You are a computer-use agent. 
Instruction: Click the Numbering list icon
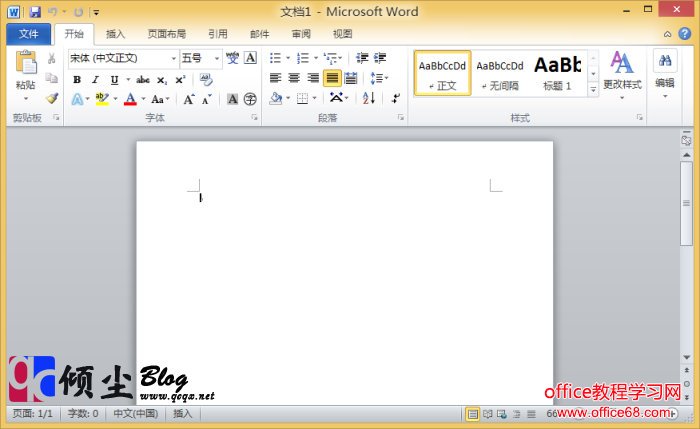[303, 58]
